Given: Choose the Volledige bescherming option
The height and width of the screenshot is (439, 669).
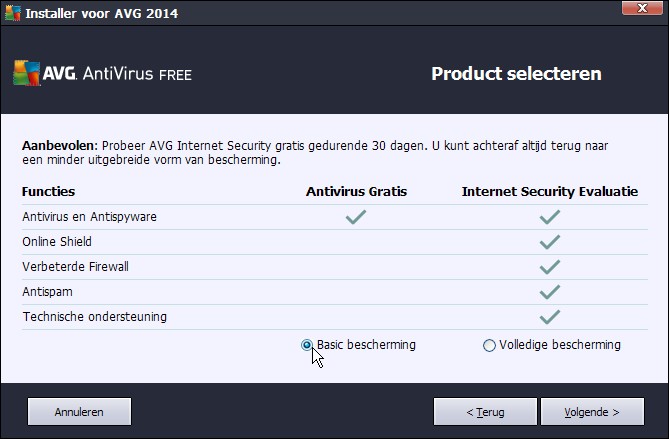Looking at the screenshot, I should point(489,346).
